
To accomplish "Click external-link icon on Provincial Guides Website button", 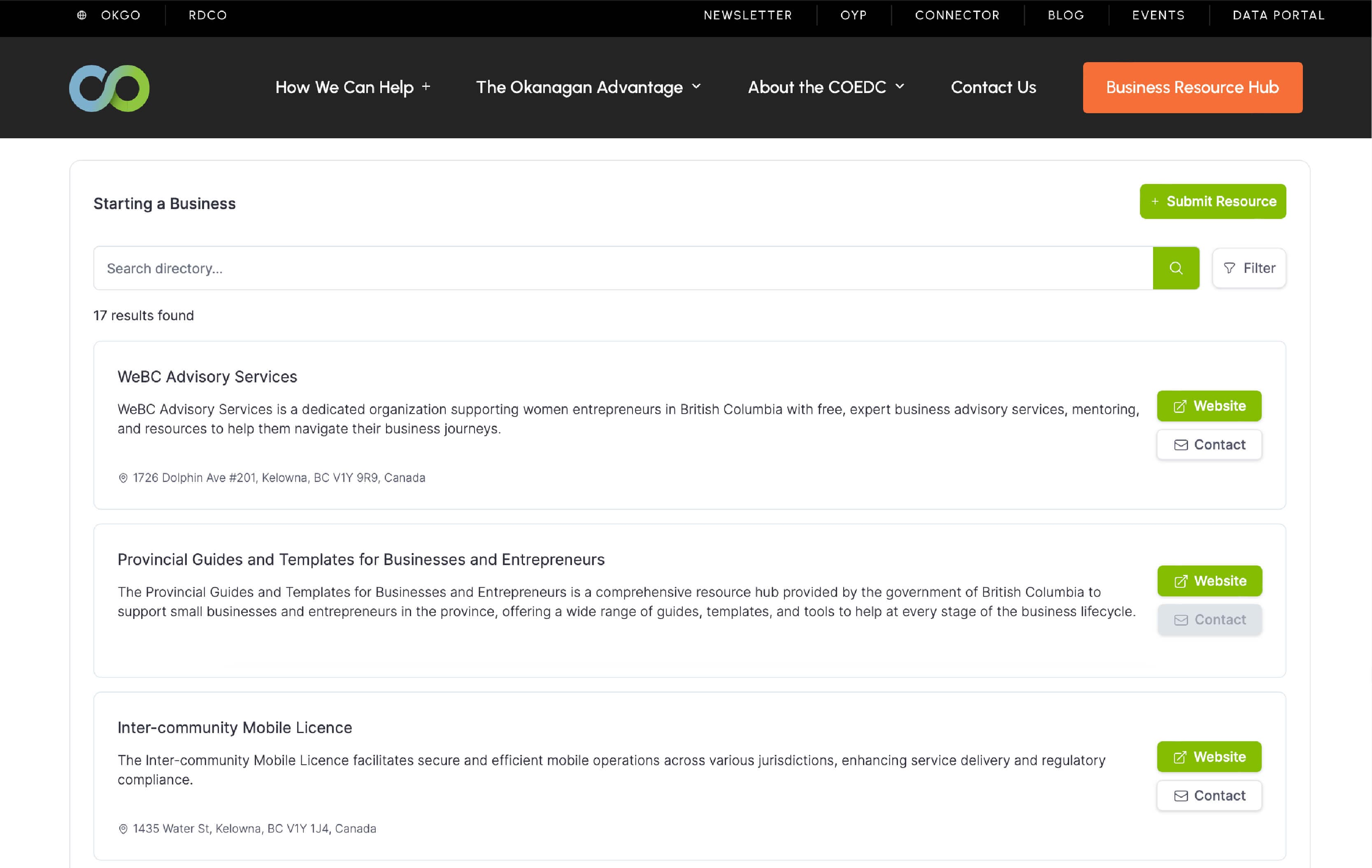I will pyautogui.click(x=1181, y=581).
